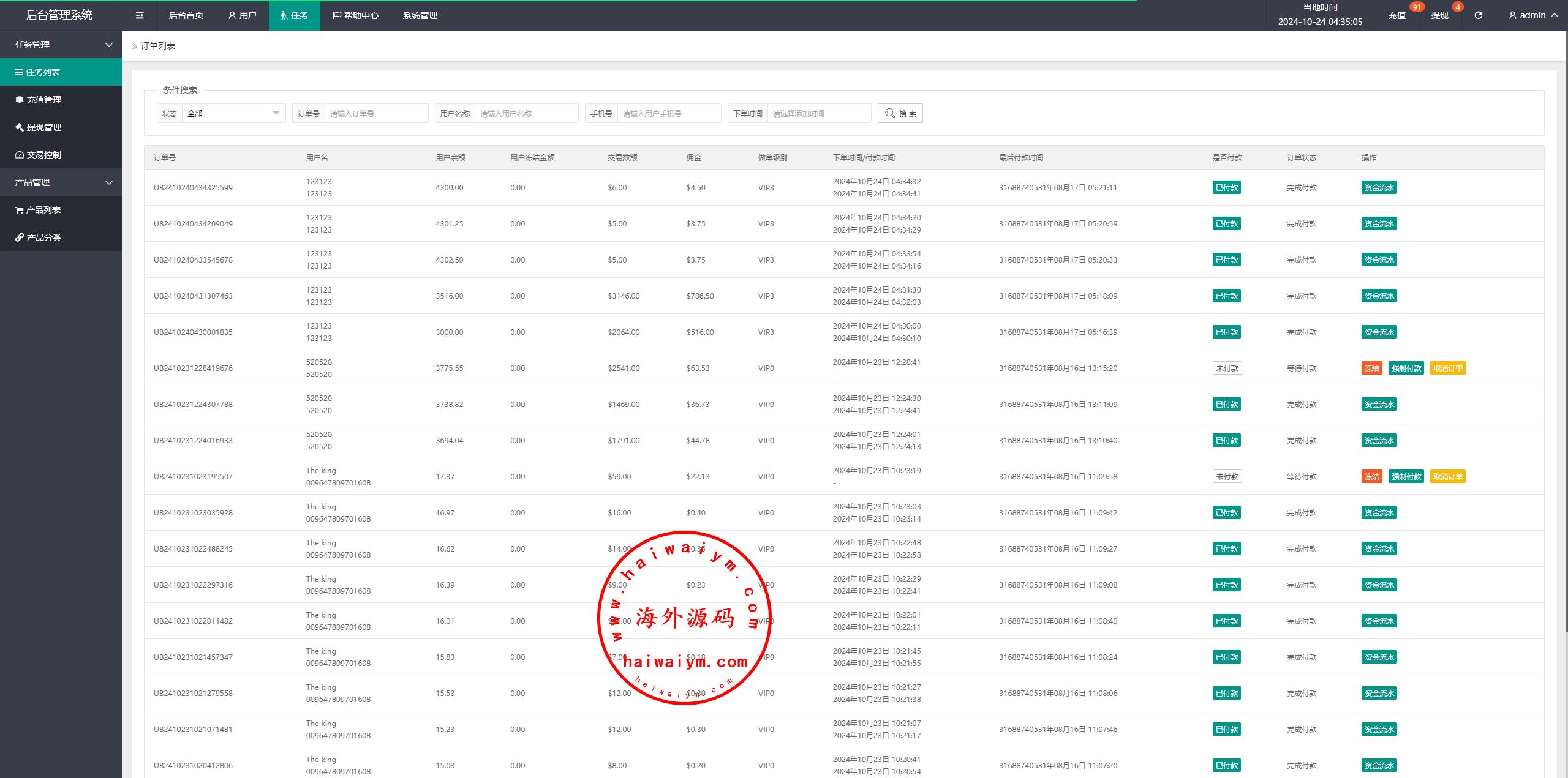Switch to the 系统管理 top tab
The image size is (1568, 778).
tap(420, 15)
